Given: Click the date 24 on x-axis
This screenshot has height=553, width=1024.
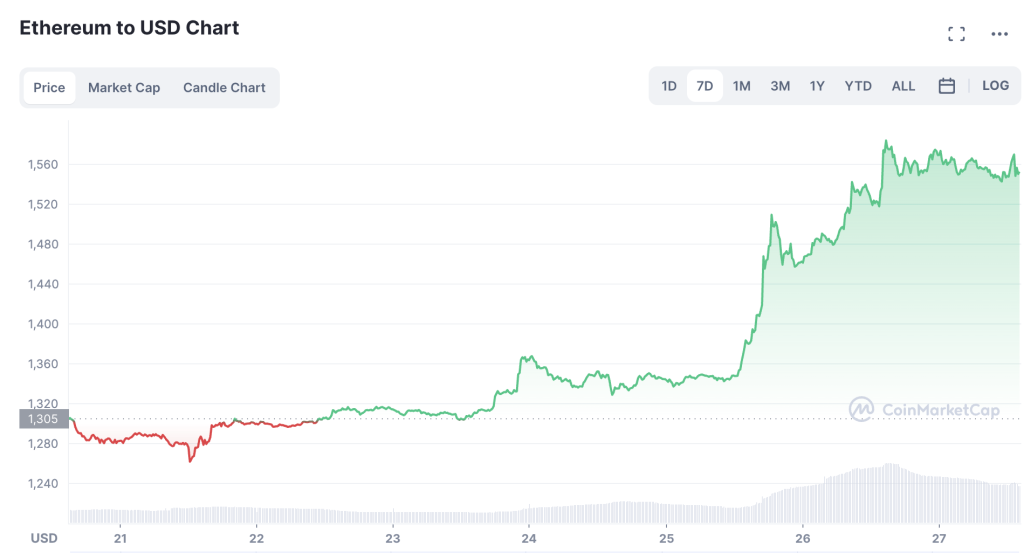Looking at the screenshot, I should click(x=529, y=539).
